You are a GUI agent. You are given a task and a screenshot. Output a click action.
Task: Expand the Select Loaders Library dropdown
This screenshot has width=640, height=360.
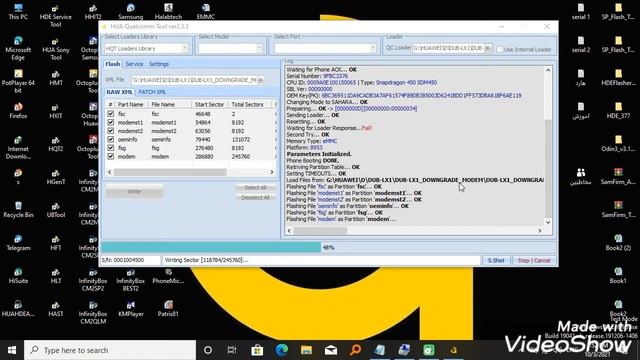[185, 48]
